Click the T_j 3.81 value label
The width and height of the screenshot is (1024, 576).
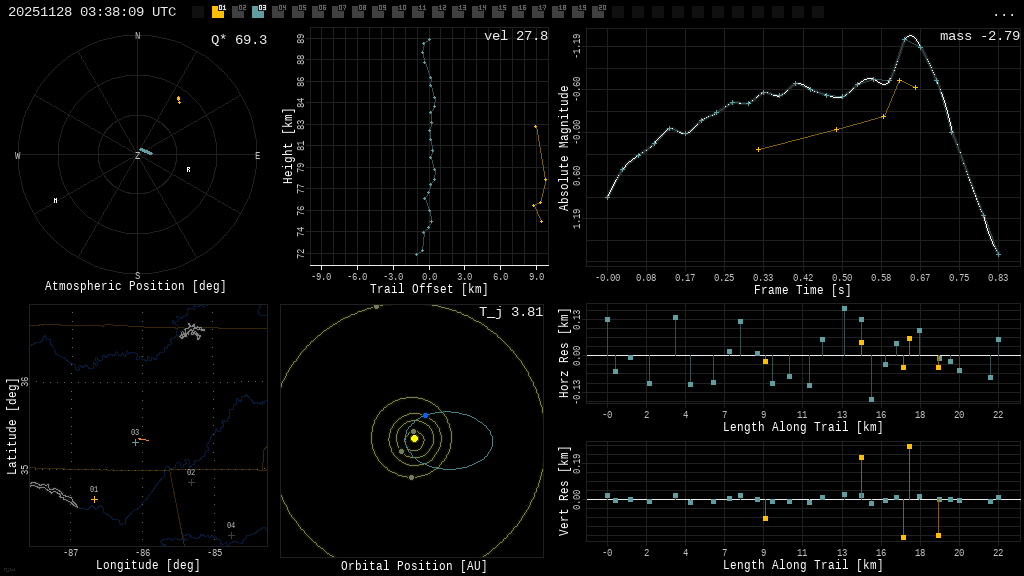(x=510, y=313)
